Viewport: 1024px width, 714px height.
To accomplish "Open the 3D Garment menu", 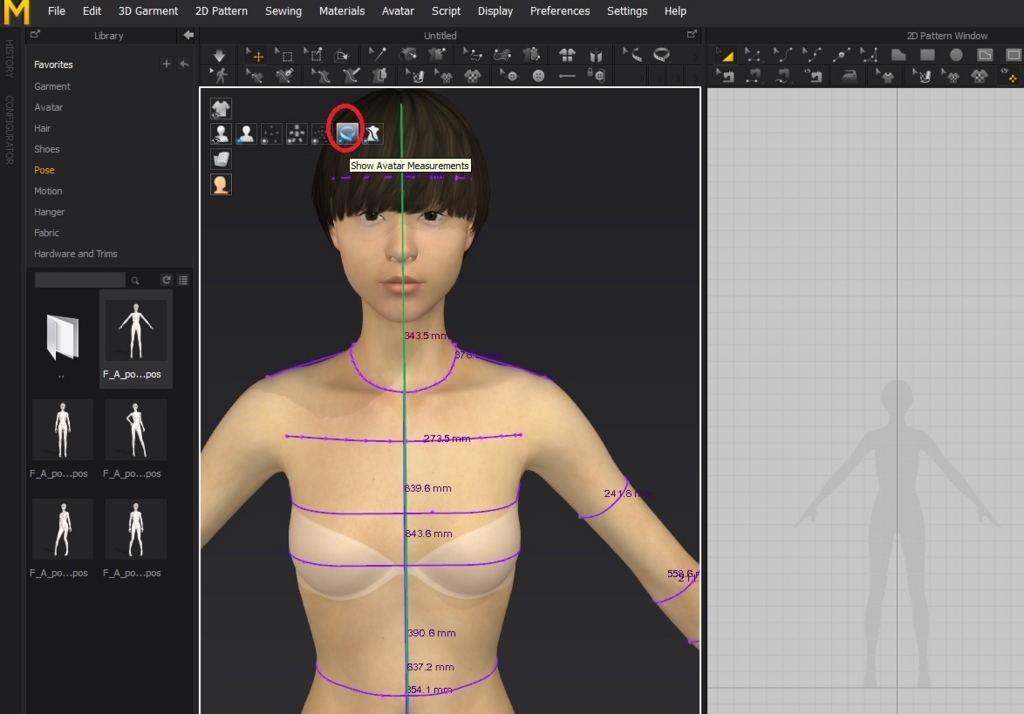I will pos(148,11).
